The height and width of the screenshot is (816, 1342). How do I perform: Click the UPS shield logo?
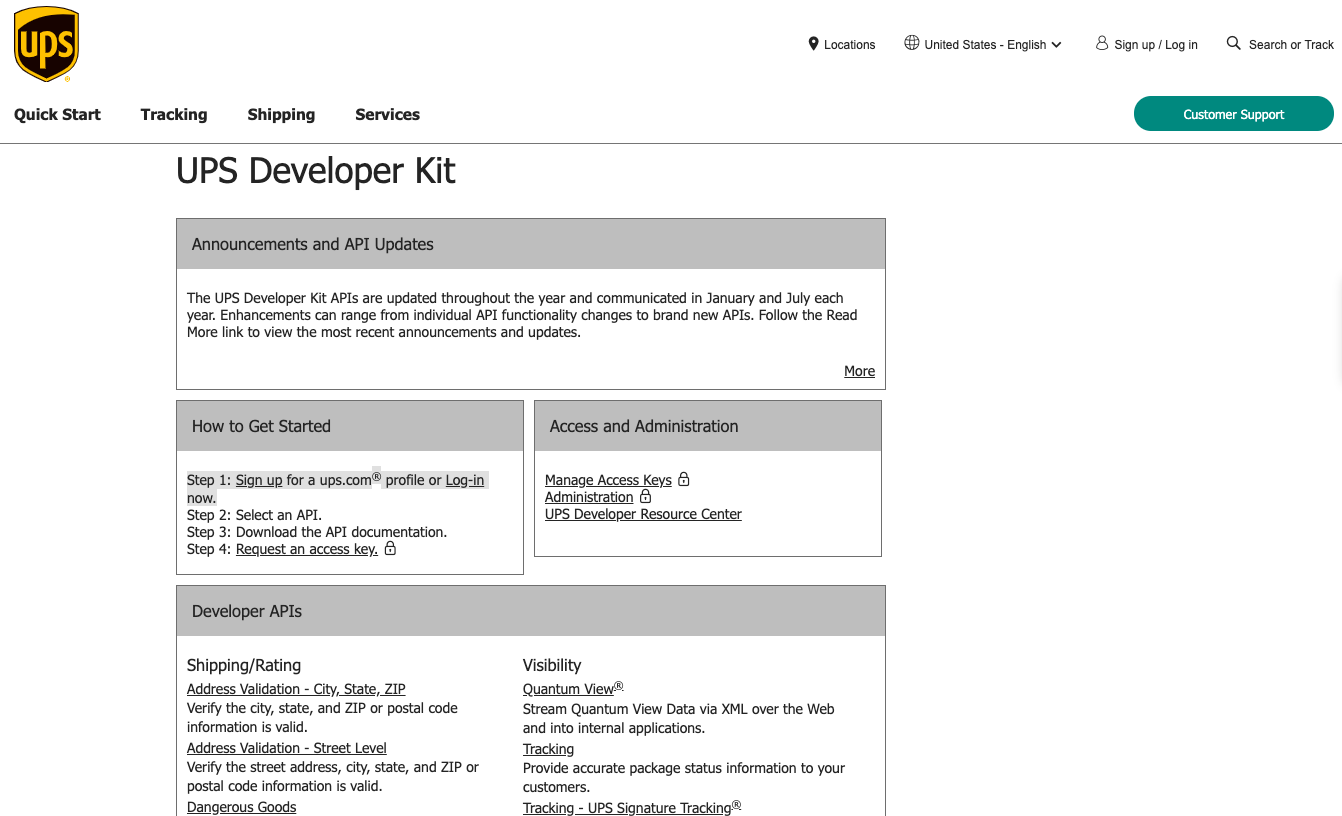[x=46, y=44]
